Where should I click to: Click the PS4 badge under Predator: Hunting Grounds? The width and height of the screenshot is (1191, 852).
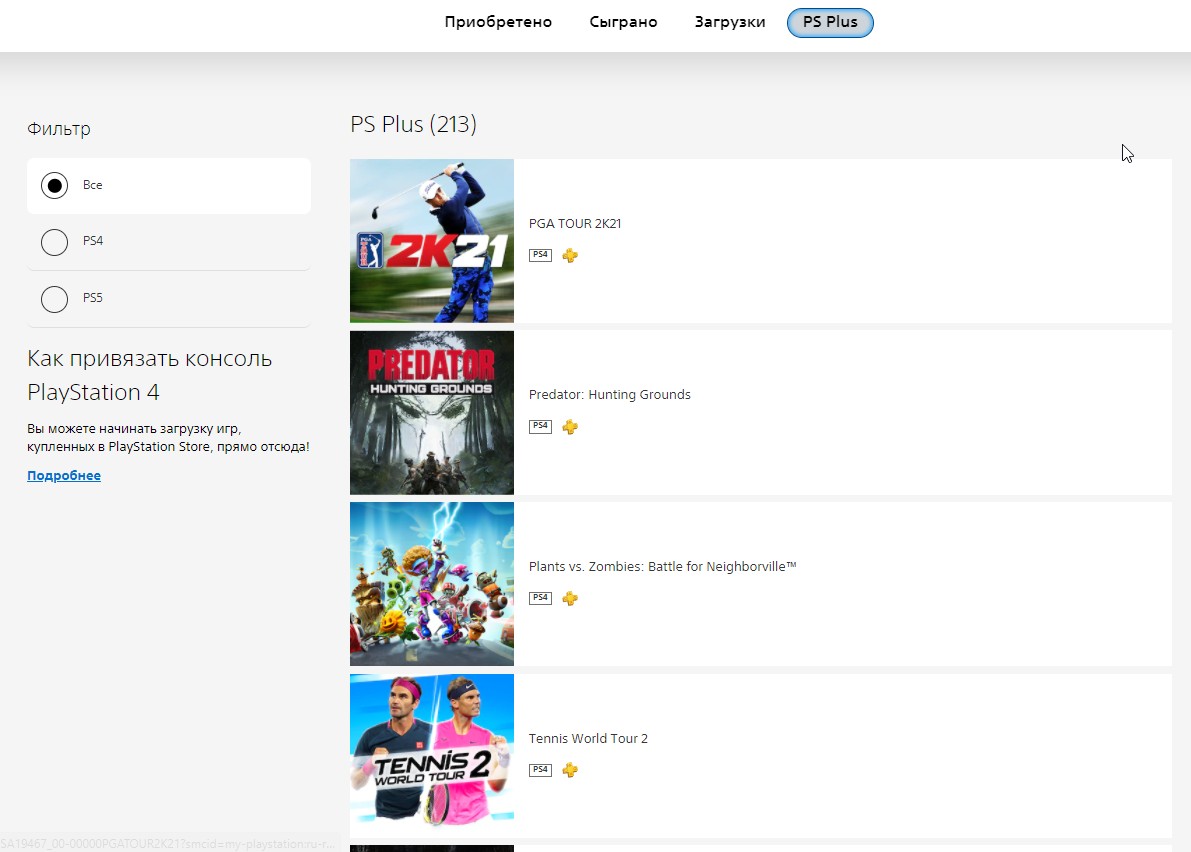point(540,427)
